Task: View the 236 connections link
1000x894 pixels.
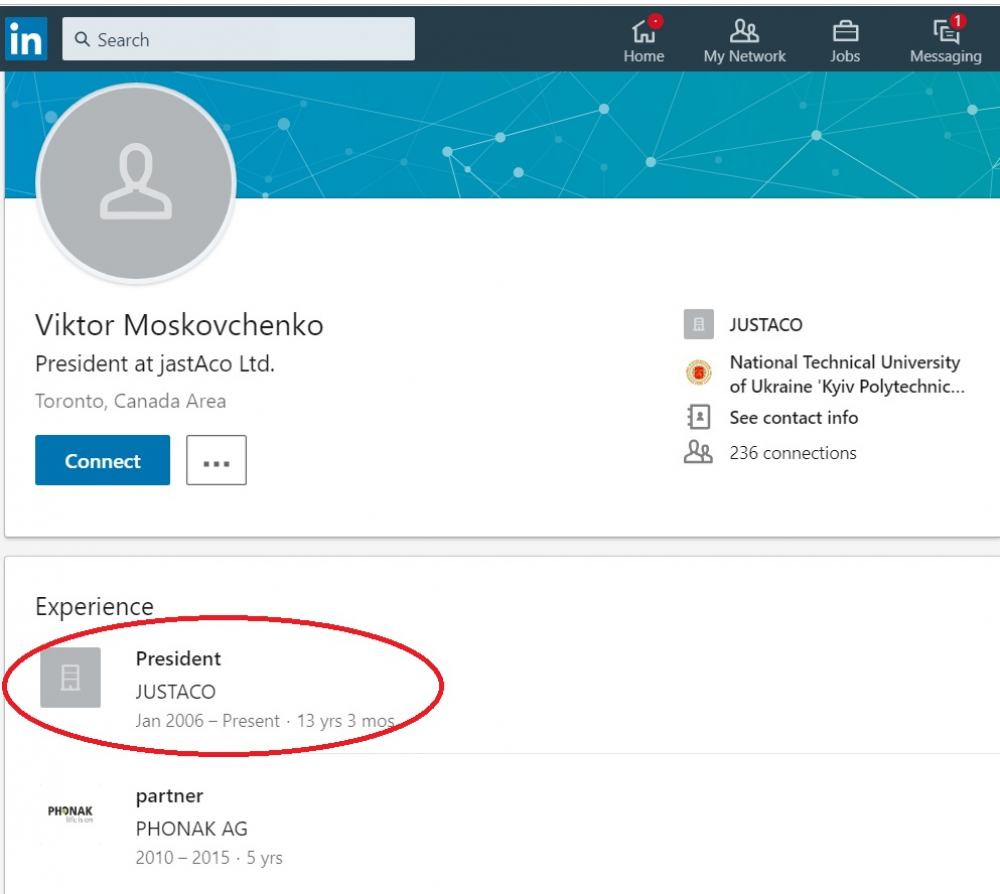Action: pyautogui.click(x=793, y=453)
